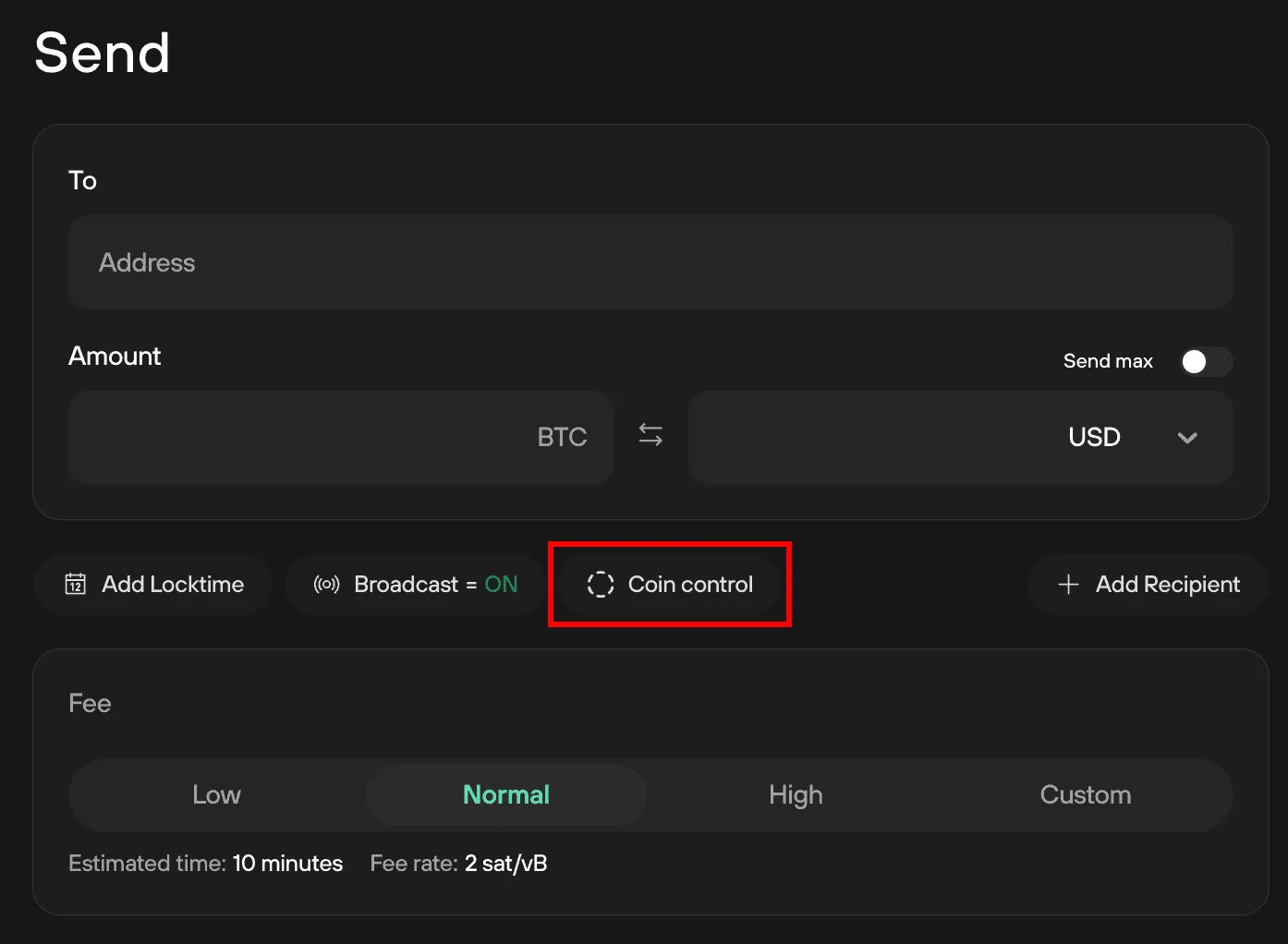Toggle the Send max switch
This screenshot has width=1288, height=944.
point(1205,361)
